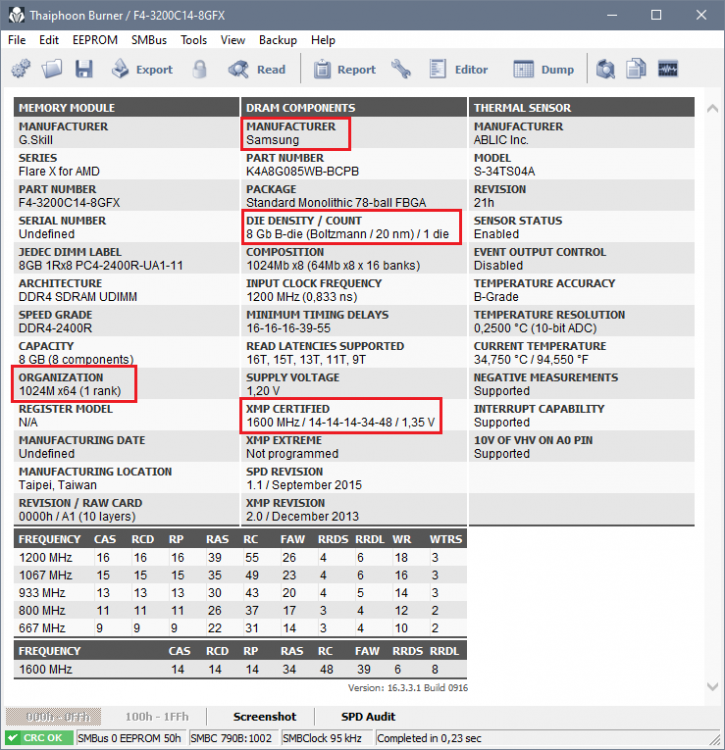Viewport: 725px width, 750px height.
Task: Click the Samsung manufacturer value
Action: tap(273, 140)
